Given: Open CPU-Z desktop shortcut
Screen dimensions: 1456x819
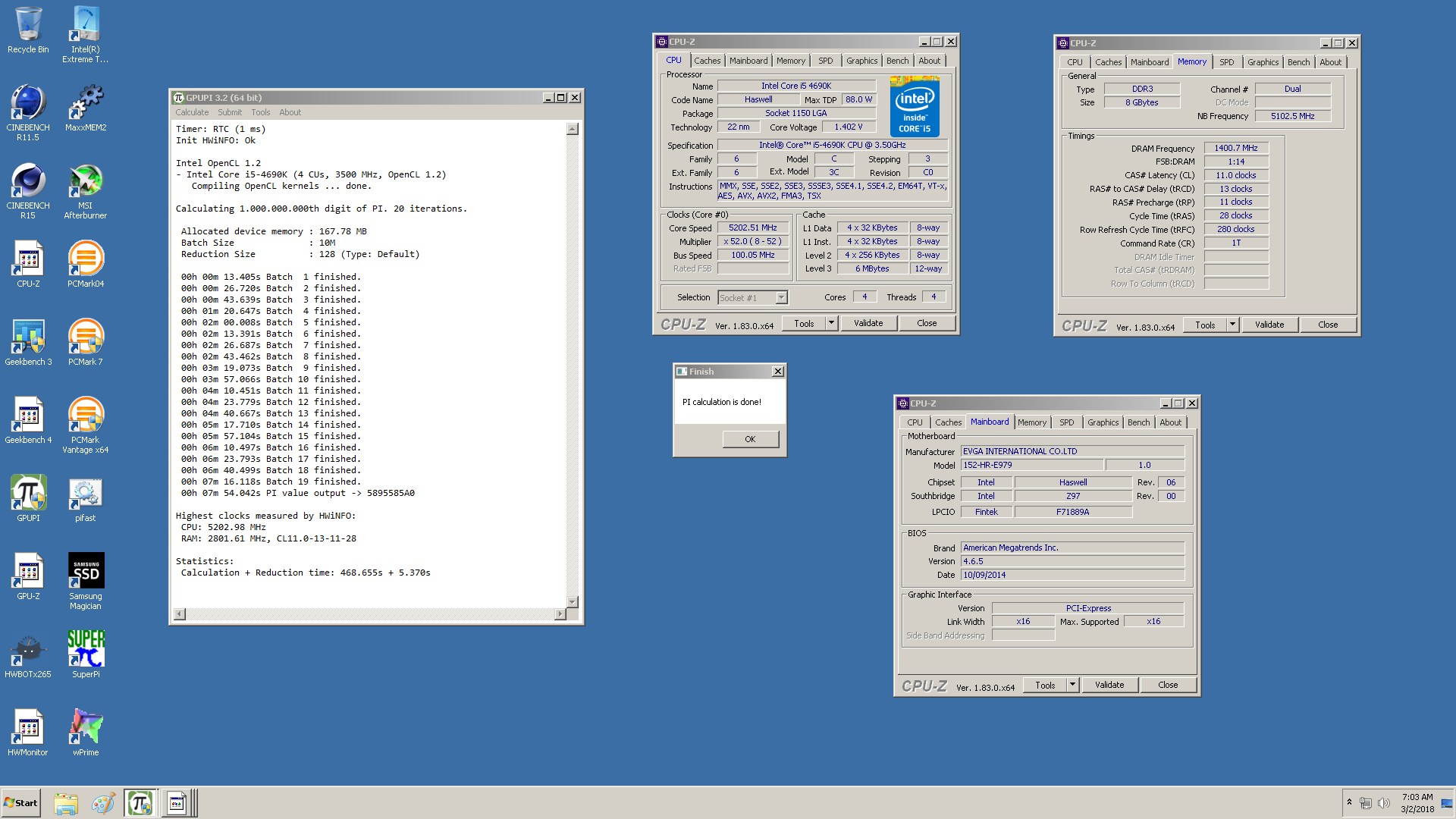Looking at the screenshot, I should click(28, 264).
